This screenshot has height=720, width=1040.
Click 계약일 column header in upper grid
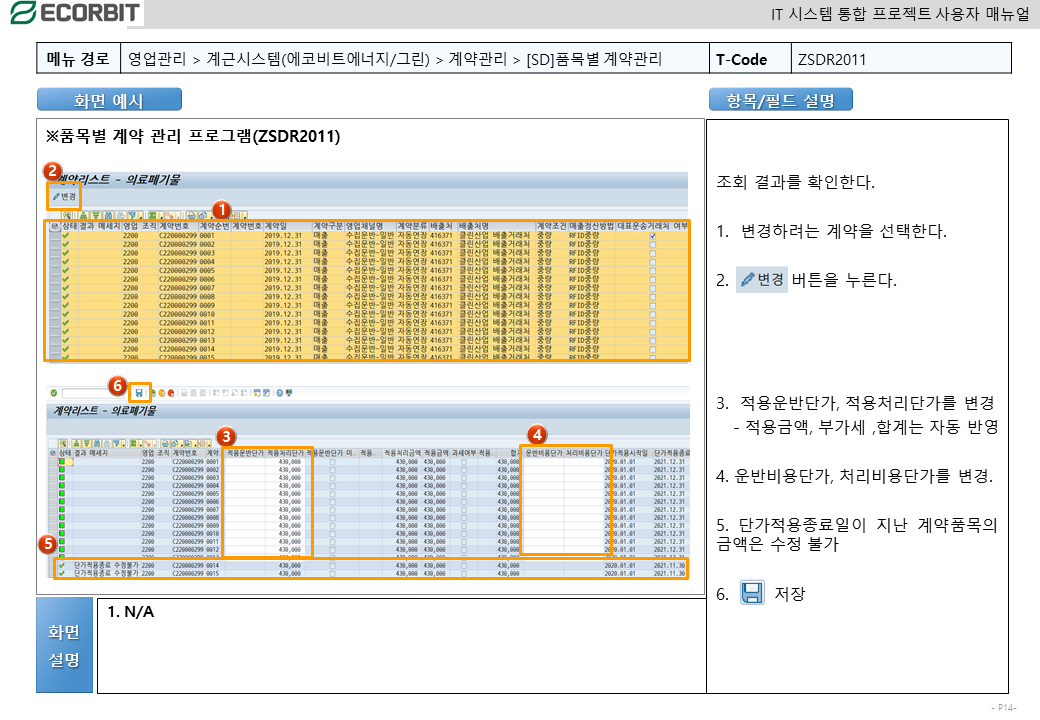click(x=276, y=226)
